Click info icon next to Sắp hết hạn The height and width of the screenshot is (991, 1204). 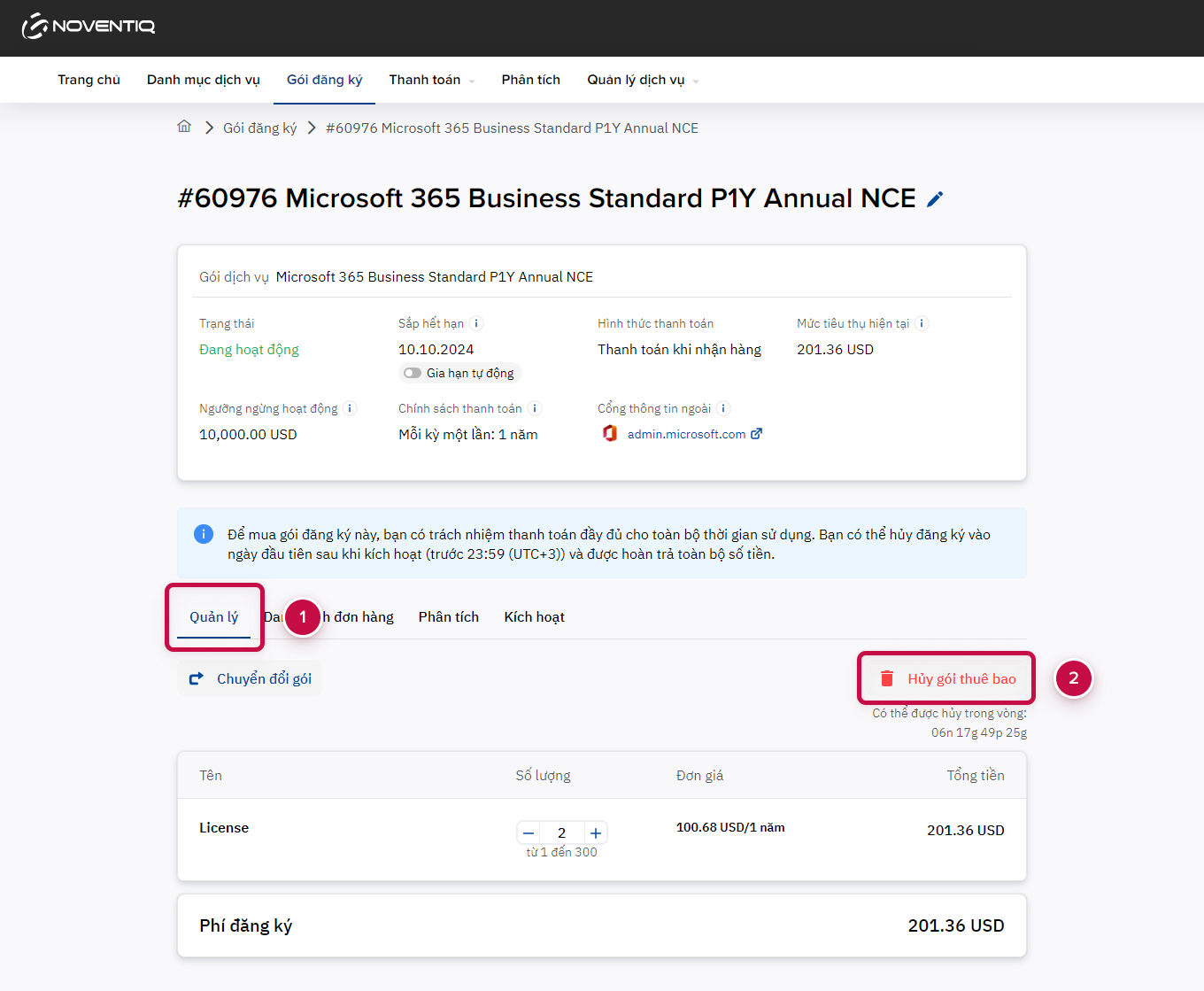tap(476, 323)
